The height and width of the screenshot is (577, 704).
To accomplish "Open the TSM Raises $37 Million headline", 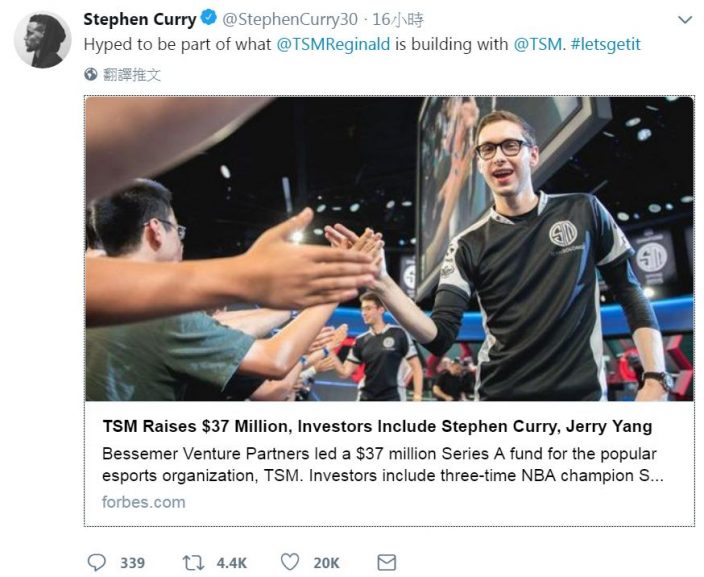I will (x=377, y=426).
